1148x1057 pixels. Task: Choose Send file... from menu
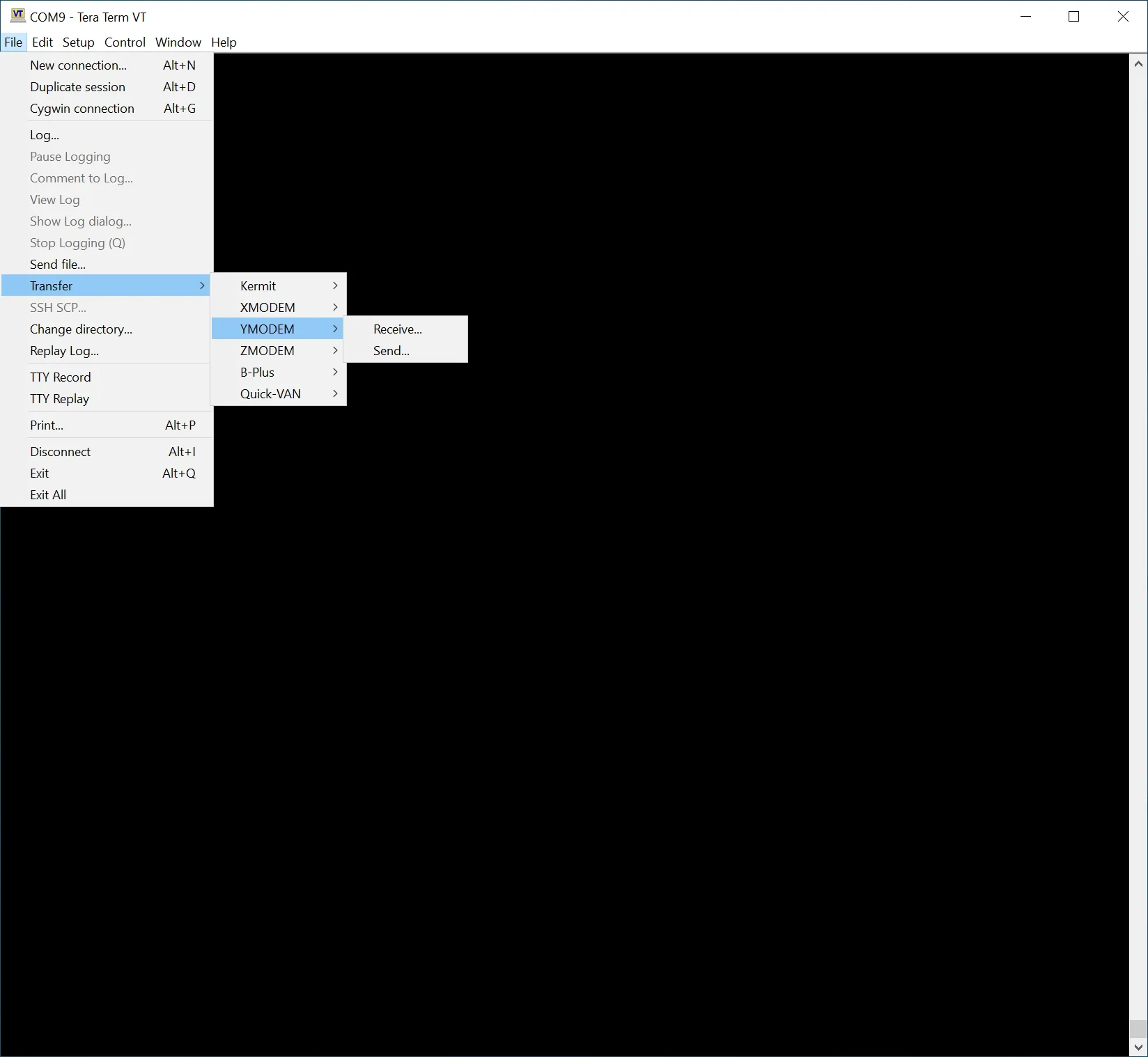coord(107,264)
